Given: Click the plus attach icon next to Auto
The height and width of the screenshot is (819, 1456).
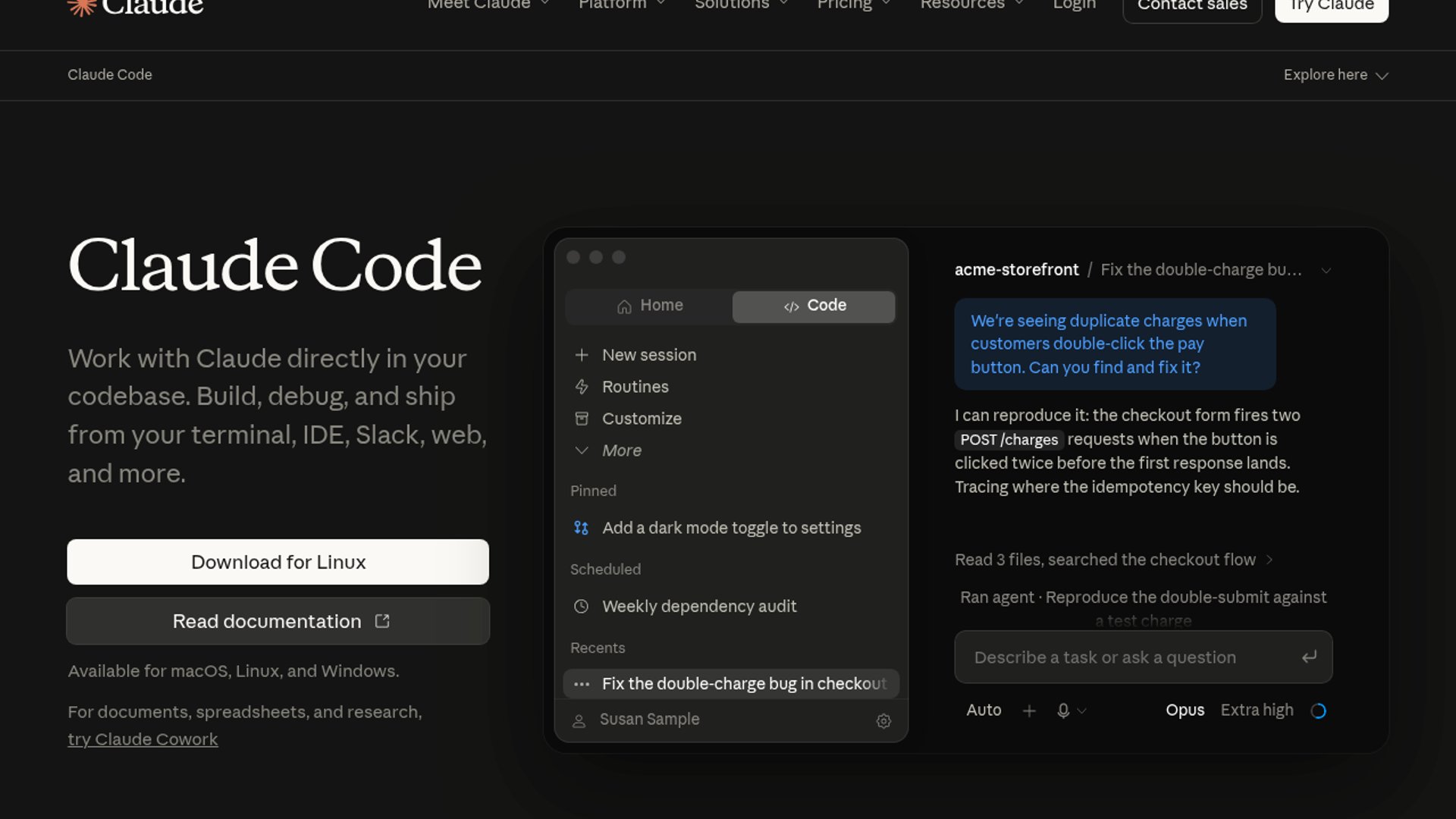Looking at the screenshot, I should pos(1029,711).
